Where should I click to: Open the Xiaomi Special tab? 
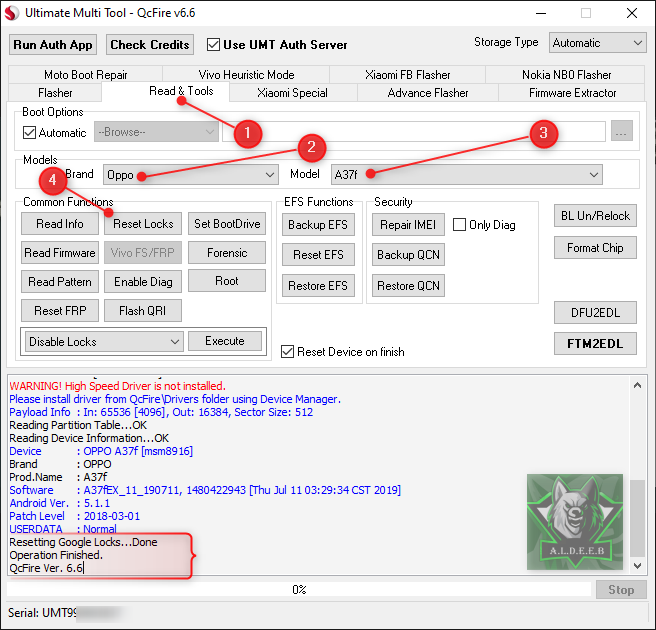point(292,92)
